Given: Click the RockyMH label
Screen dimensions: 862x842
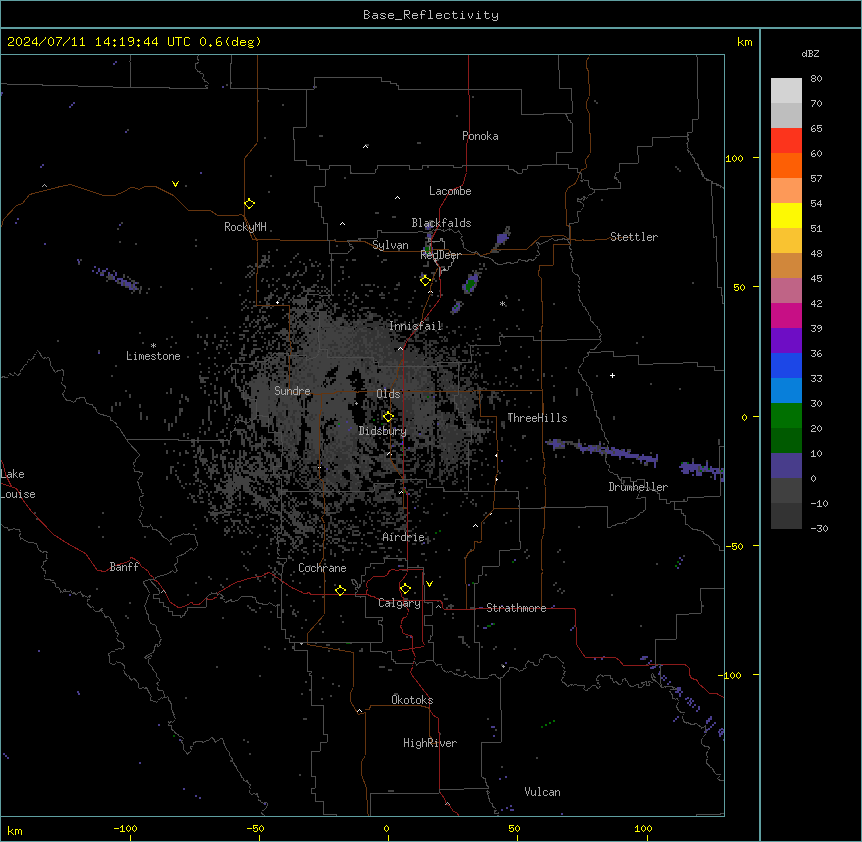Looking at the screenshot, I should point(245,227).
